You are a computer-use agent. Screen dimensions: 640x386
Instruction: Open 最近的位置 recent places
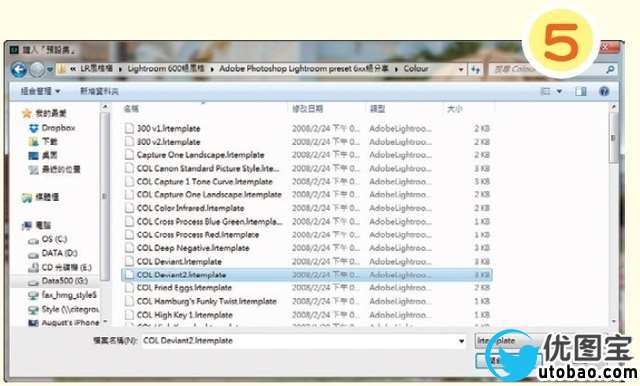coord(54,169)
